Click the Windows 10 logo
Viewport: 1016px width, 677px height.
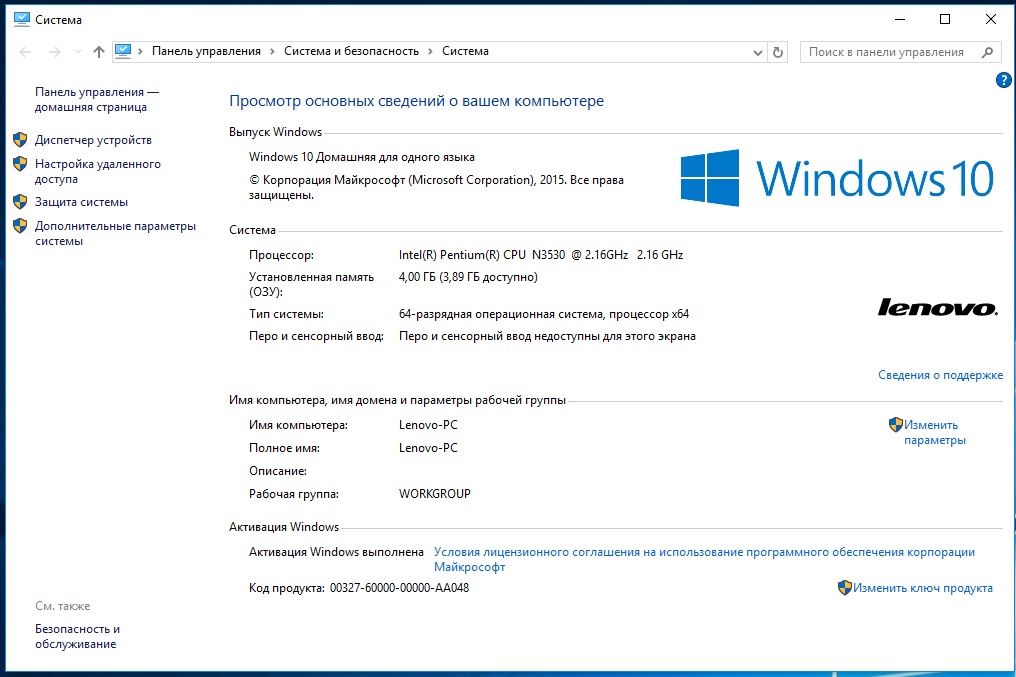tap(837, 178)
